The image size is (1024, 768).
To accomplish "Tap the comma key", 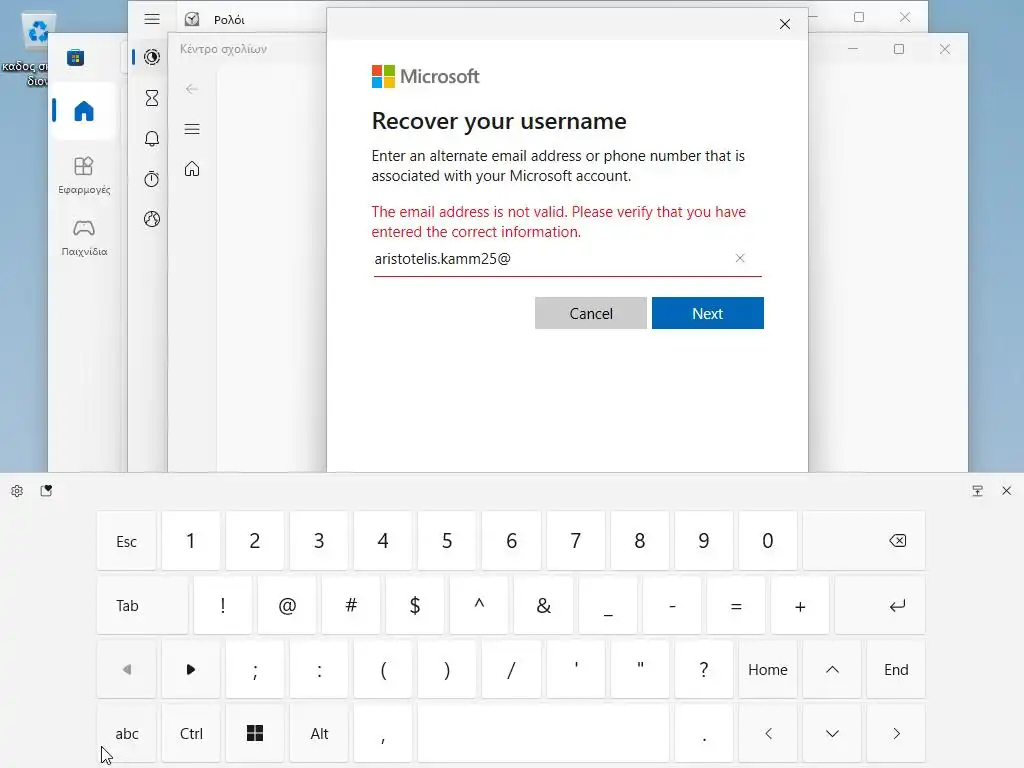I will [x=383, y=733].
